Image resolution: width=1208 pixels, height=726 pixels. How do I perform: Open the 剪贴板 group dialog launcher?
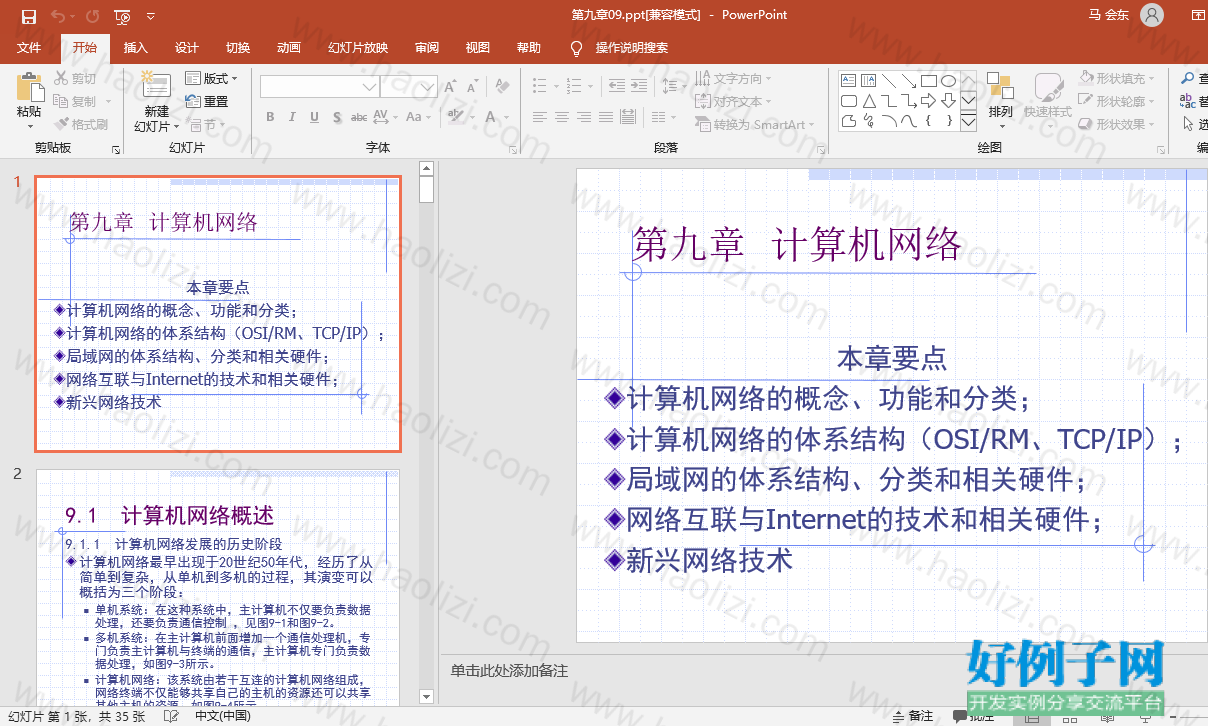[x=116, y=149]
